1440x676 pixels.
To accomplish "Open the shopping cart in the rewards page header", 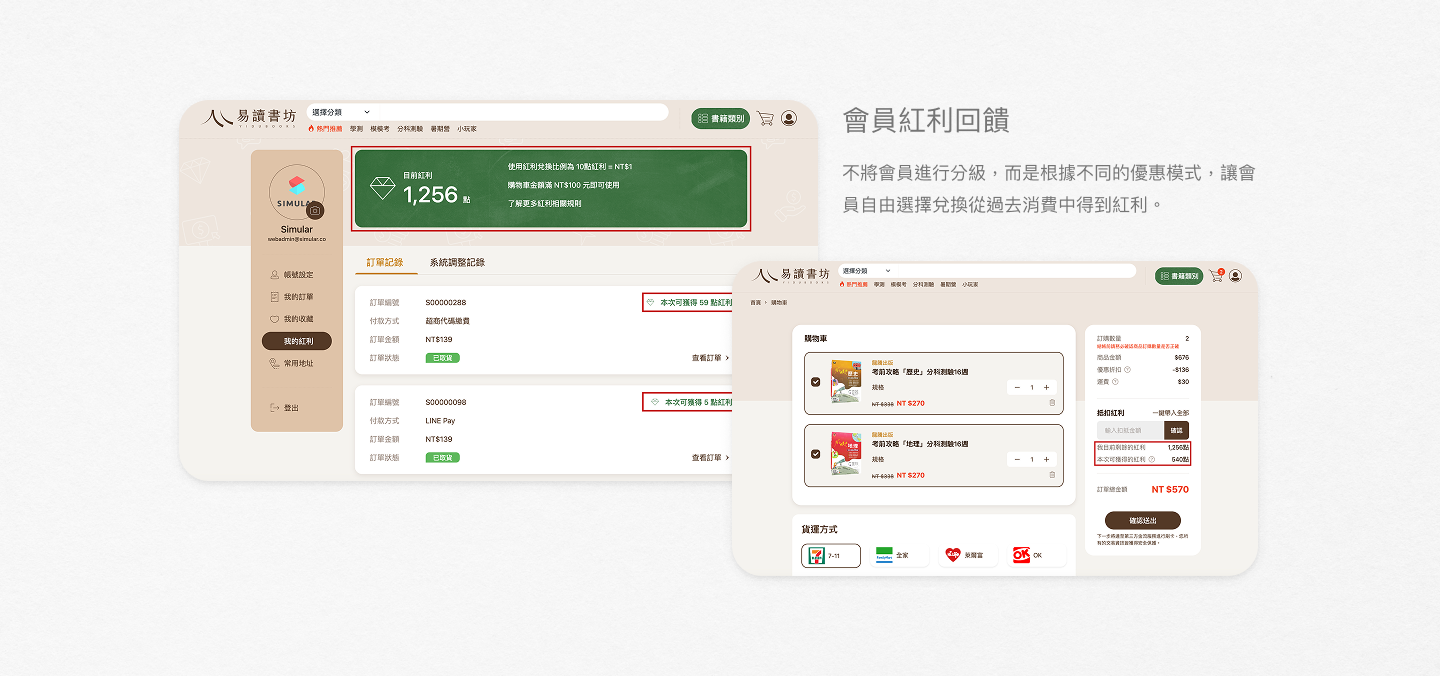I will point(765,118).
